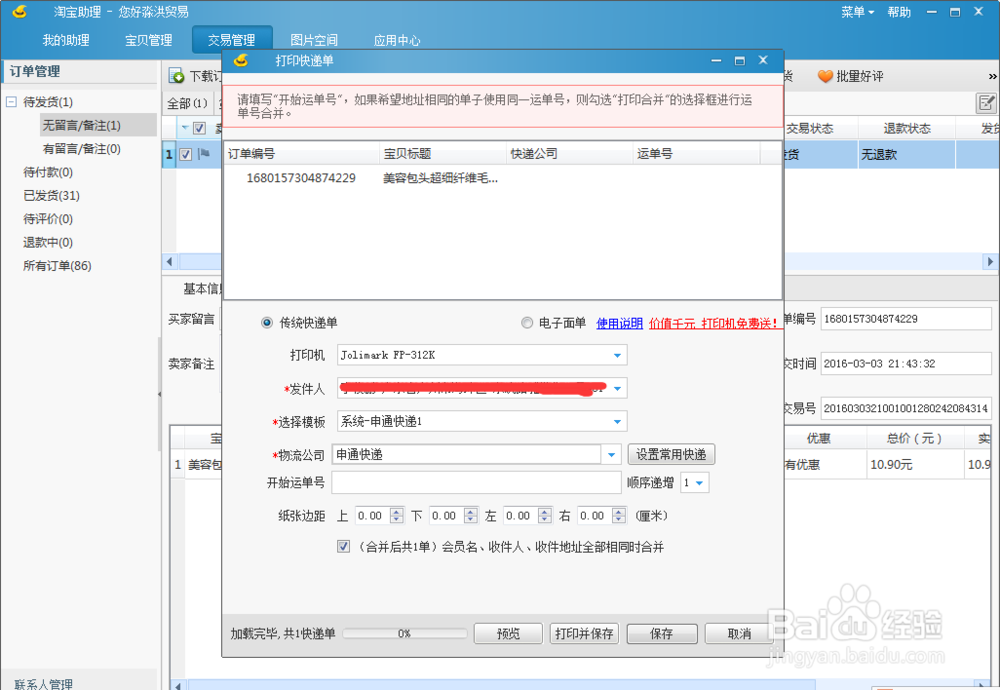
Task: Open the 选择模板 template dropdown
Action: [x=617, y=422]
